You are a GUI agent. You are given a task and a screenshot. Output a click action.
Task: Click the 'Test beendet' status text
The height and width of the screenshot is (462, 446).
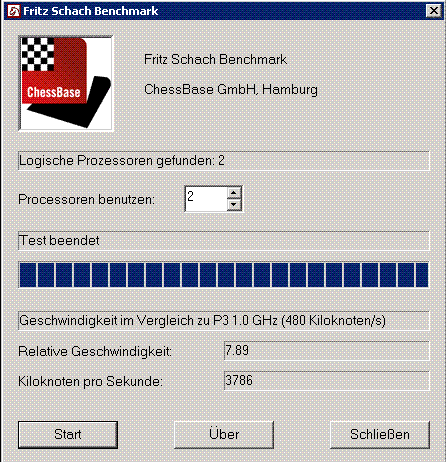click(x=59, y=240)
